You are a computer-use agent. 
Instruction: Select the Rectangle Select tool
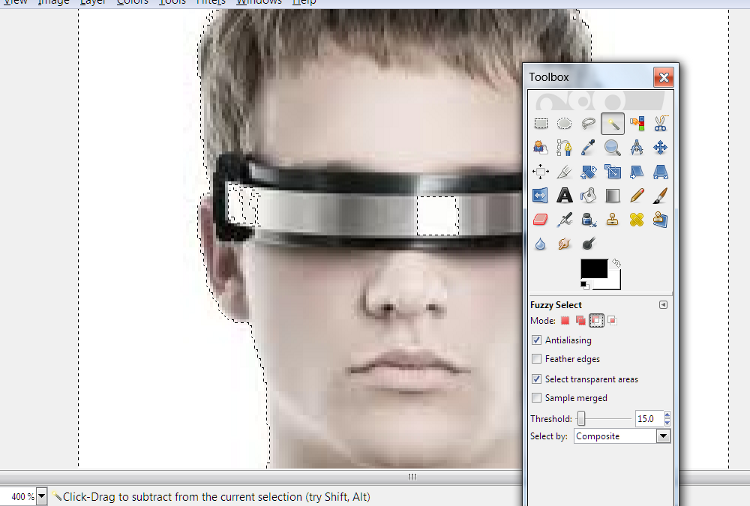click(x=541, y=124)
